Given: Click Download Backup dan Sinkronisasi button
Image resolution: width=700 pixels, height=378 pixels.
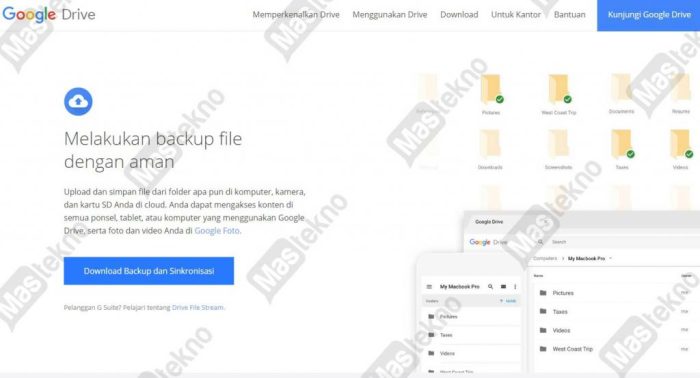Looking at the screenshot, I should coord(149,271).
